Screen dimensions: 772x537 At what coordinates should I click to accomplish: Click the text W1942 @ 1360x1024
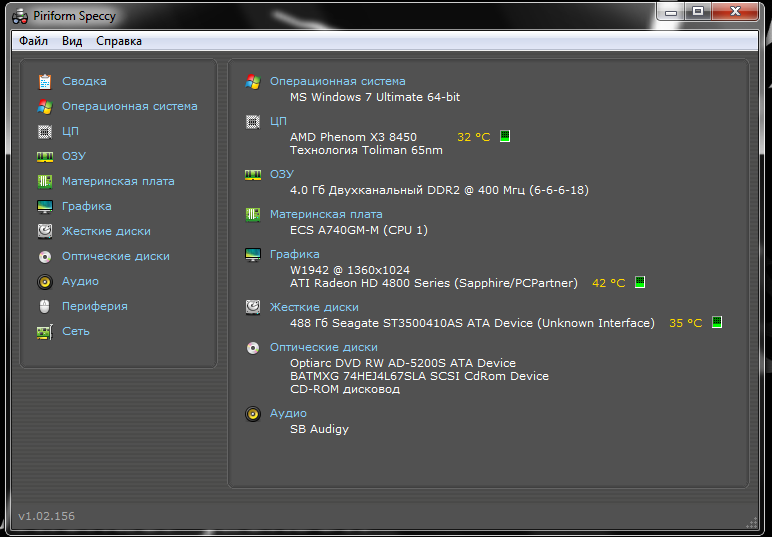(350, 270)
